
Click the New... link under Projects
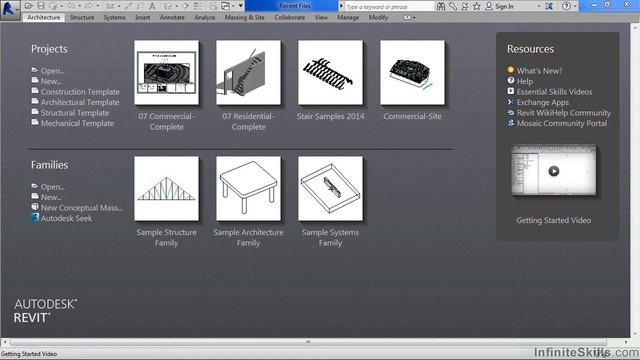(x=51, y=81)
